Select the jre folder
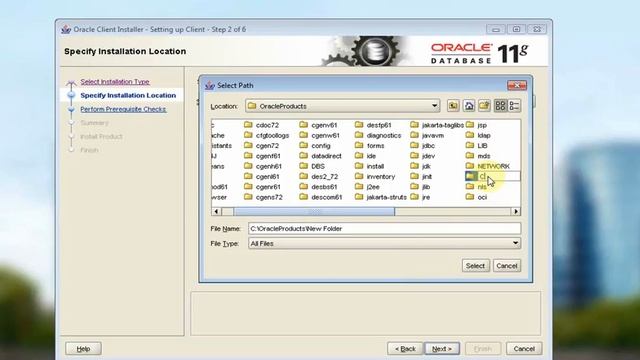The width and height of the screenshot is (640, 360). (x=420, y=197)
